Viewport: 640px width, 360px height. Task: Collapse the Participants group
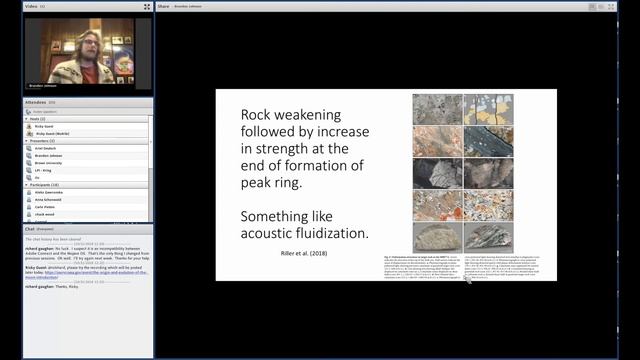(x=27, y=185)
